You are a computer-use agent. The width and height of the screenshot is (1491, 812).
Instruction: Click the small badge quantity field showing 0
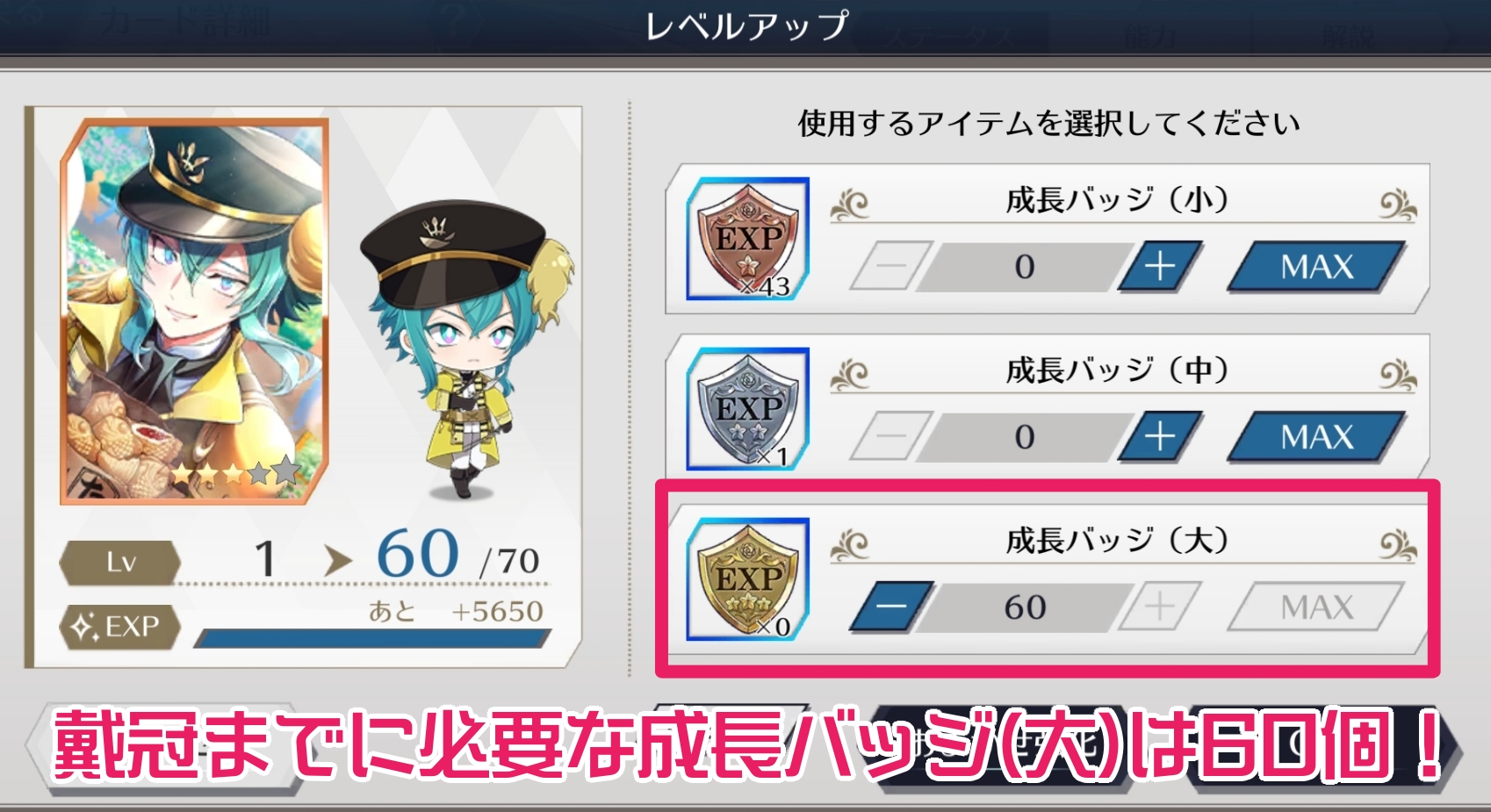(x=1025, y=266)
